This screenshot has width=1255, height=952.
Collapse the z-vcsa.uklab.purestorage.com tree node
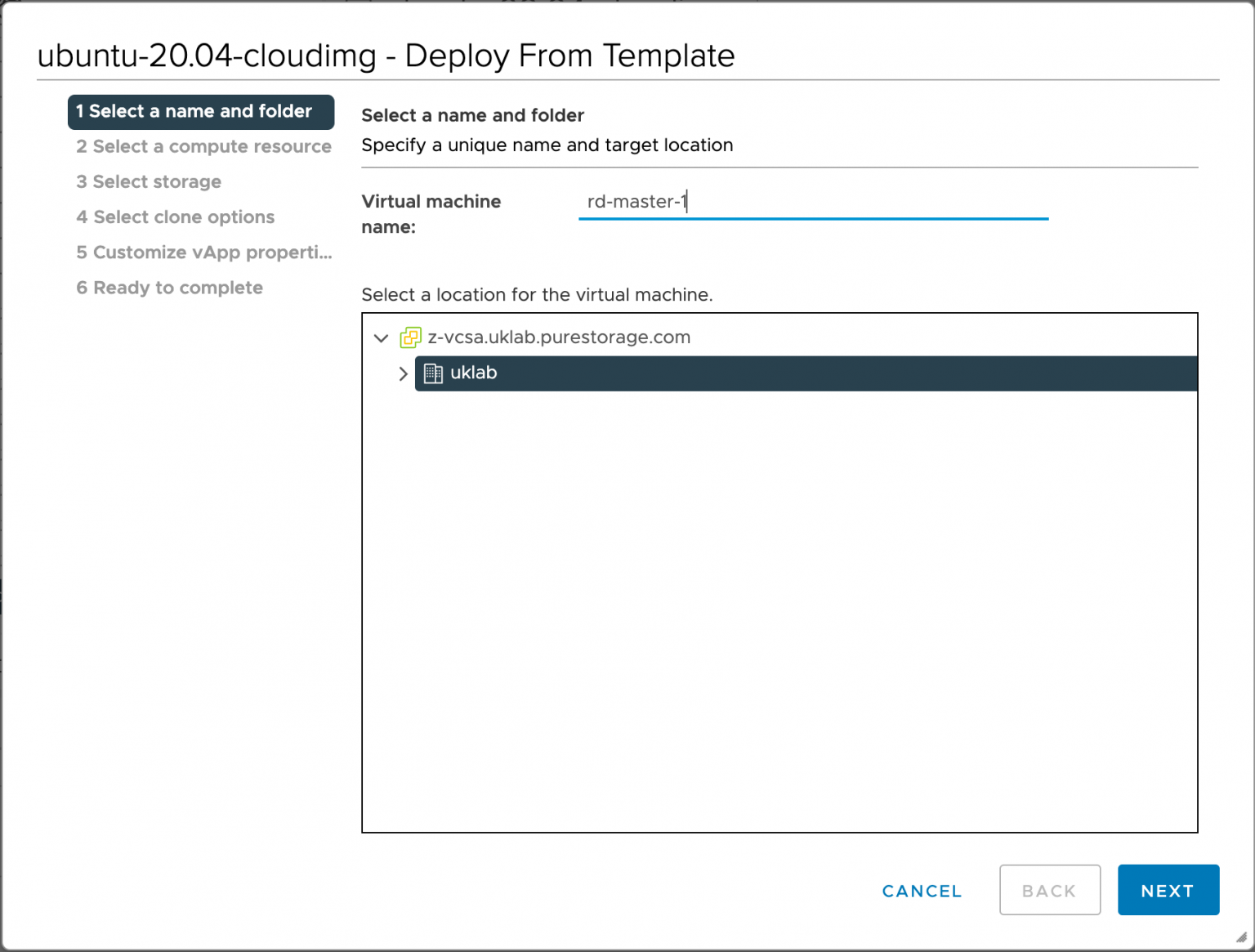click(x=380, y=337)
